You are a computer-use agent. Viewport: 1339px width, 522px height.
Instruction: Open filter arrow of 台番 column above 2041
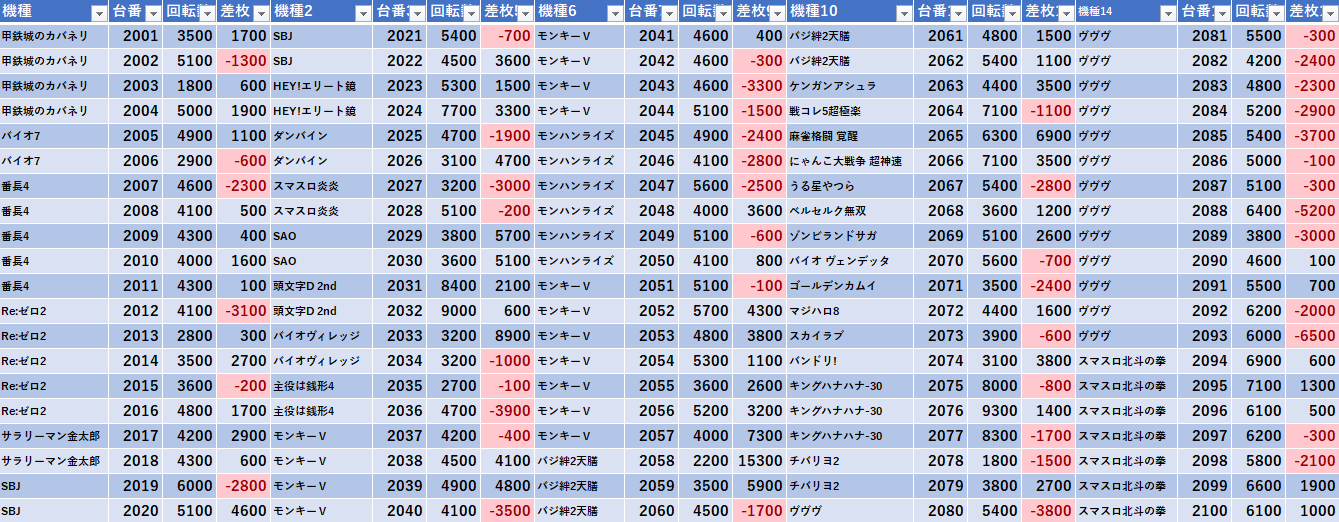[x=667, y=13]
